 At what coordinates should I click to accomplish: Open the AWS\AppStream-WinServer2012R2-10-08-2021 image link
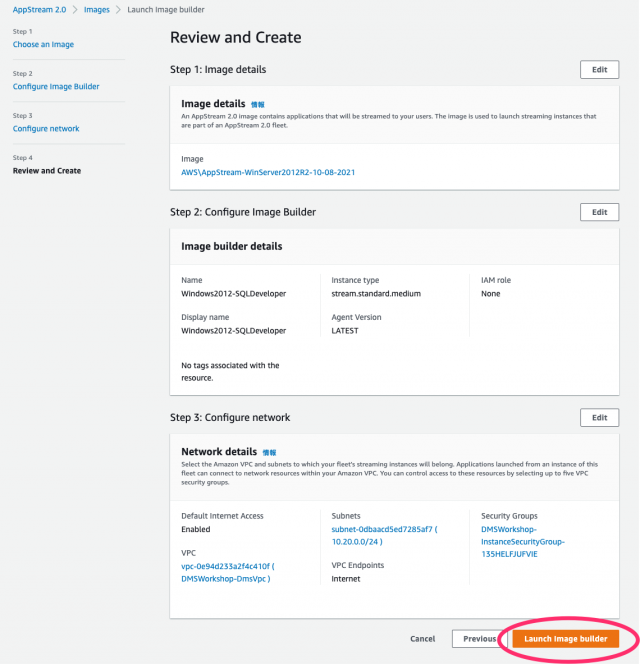click(x=268, y=172)
